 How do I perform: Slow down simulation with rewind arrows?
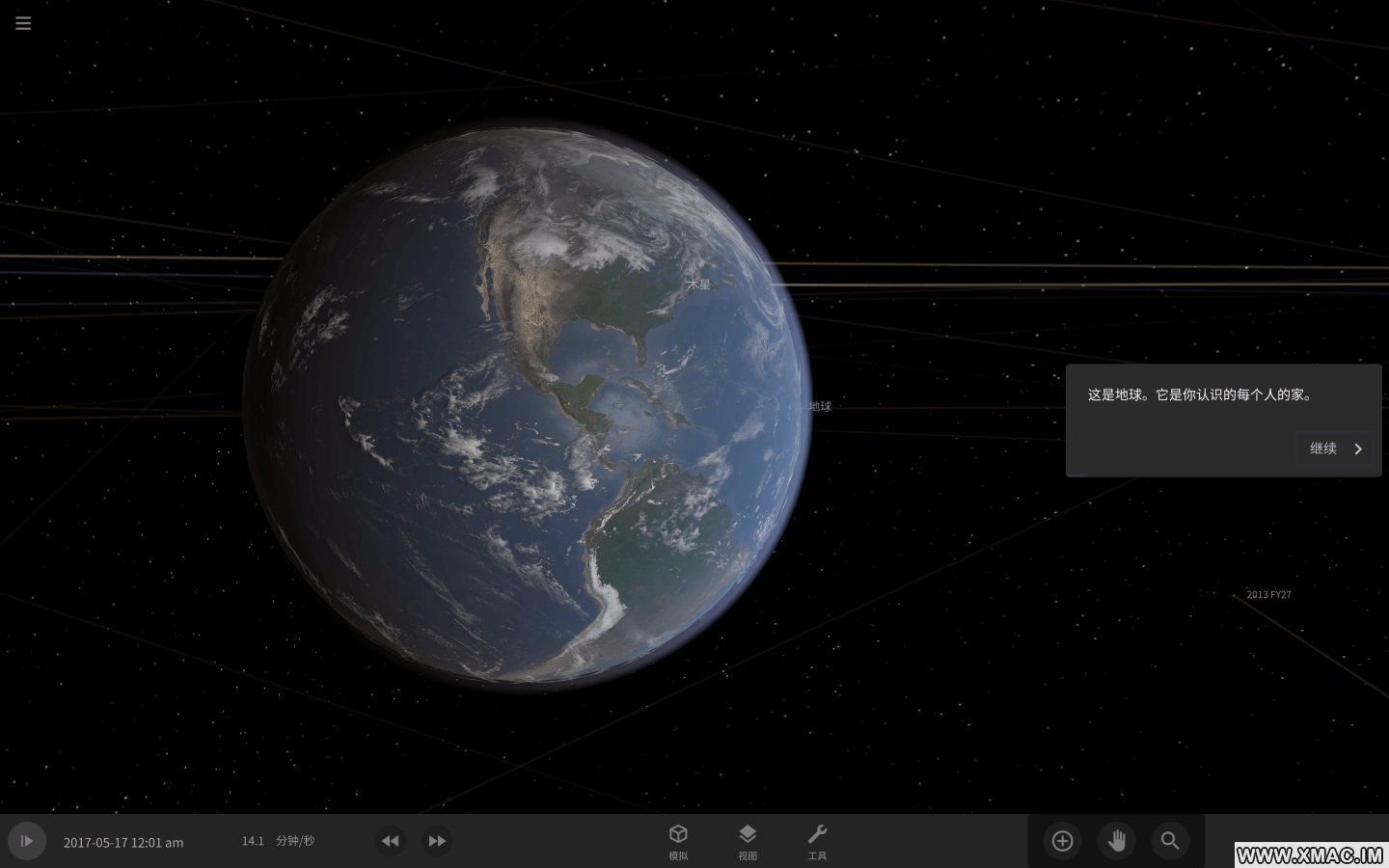coord(390,841)
